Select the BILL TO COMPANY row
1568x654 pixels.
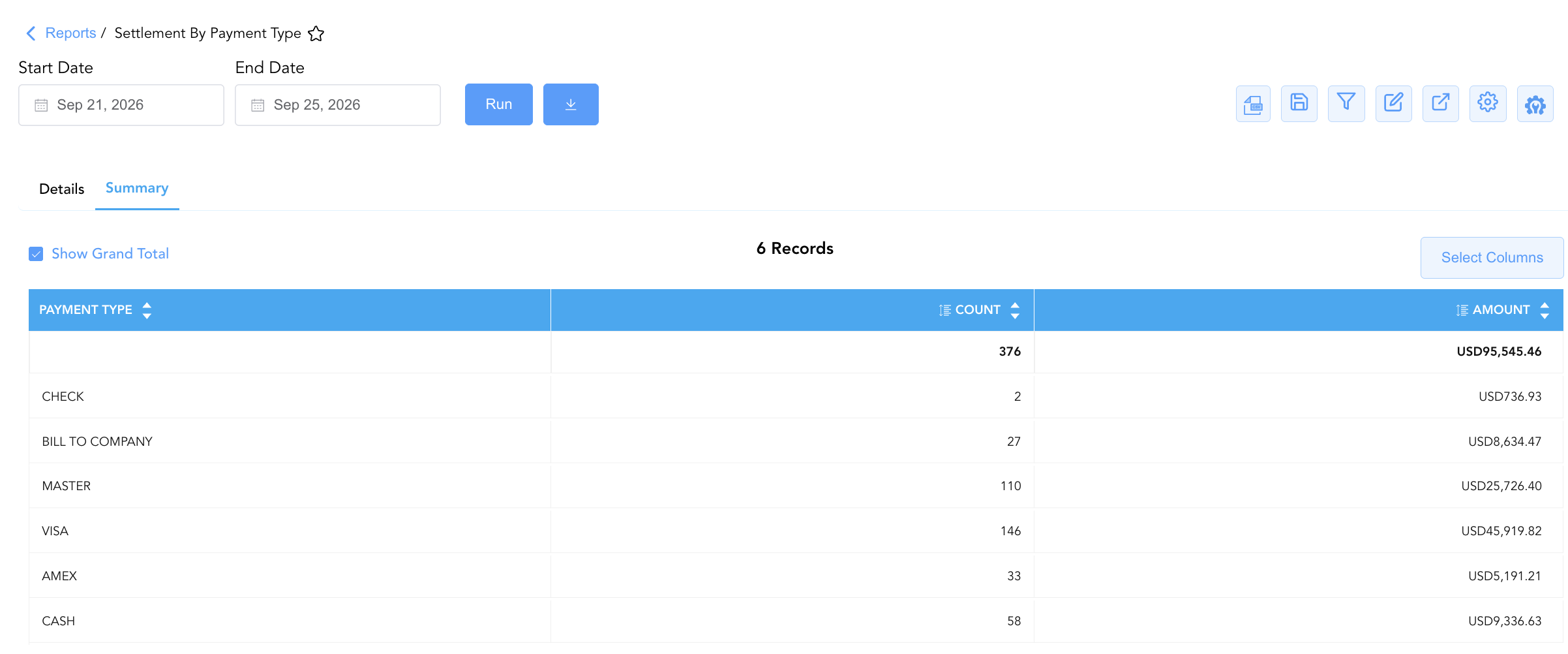796,441
